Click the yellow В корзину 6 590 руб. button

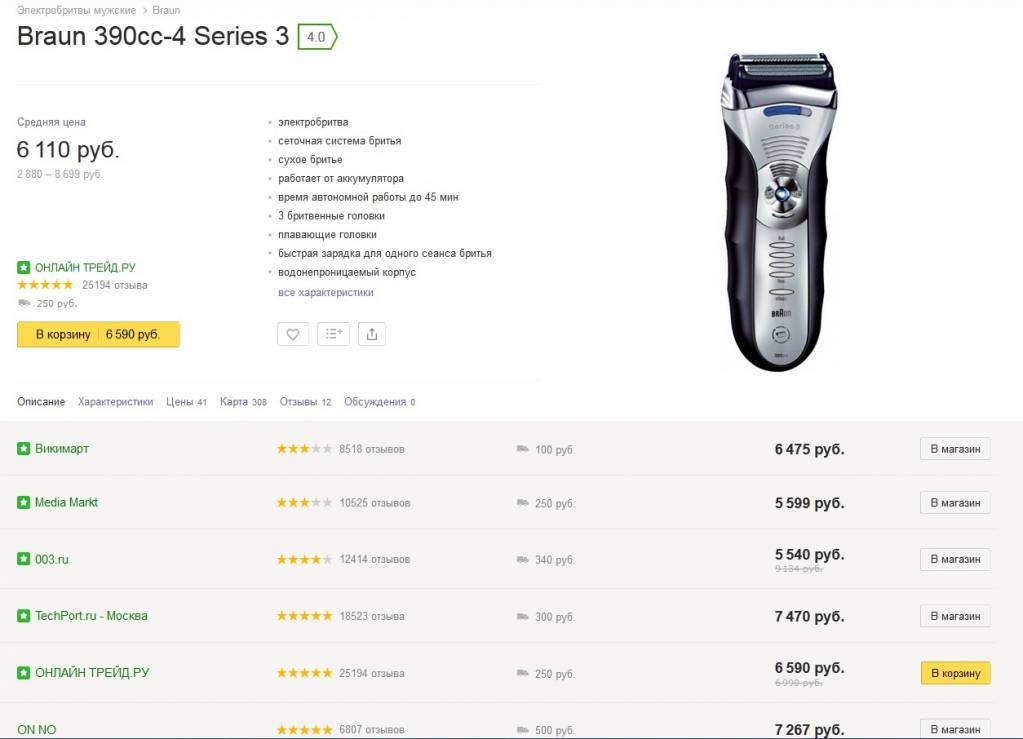98,334
